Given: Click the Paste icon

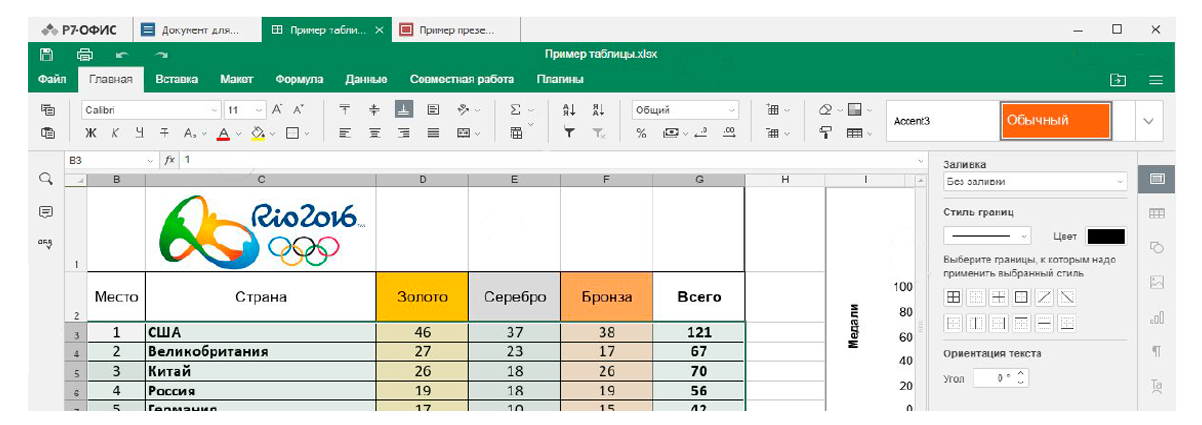Looking at the screenshot, I should pyautogui.click(x=47, y=132).
